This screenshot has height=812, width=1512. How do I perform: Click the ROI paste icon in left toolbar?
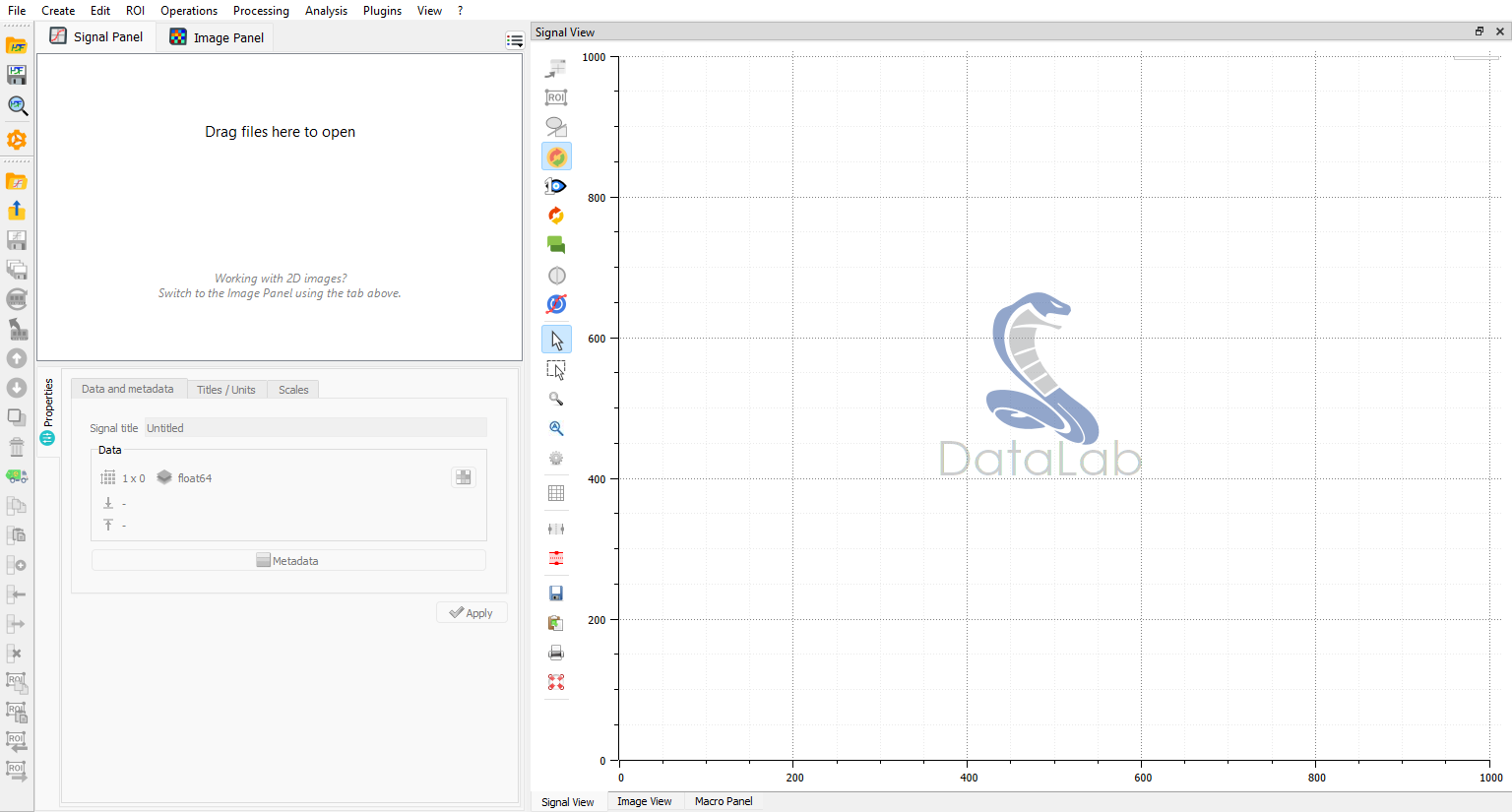point(17,713)
